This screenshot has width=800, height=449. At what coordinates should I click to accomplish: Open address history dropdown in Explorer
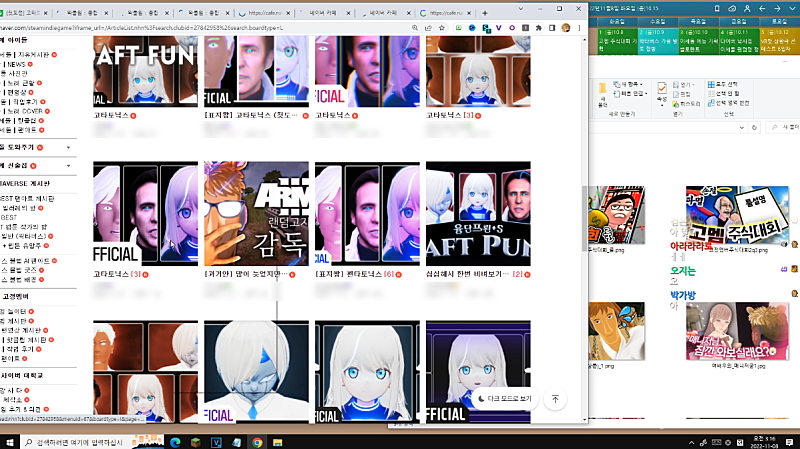(x=741, y=128)
